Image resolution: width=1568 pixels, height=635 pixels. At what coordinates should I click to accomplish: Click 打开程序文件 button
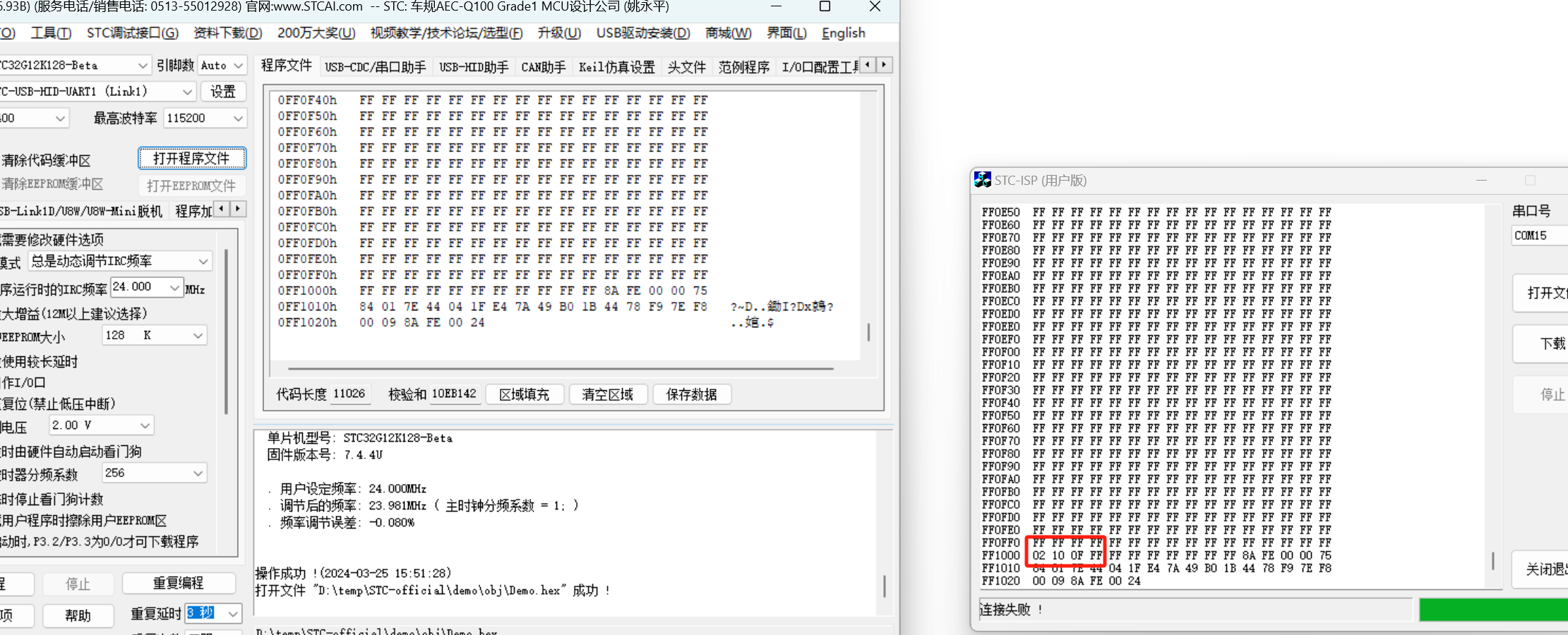click(191, 159)
